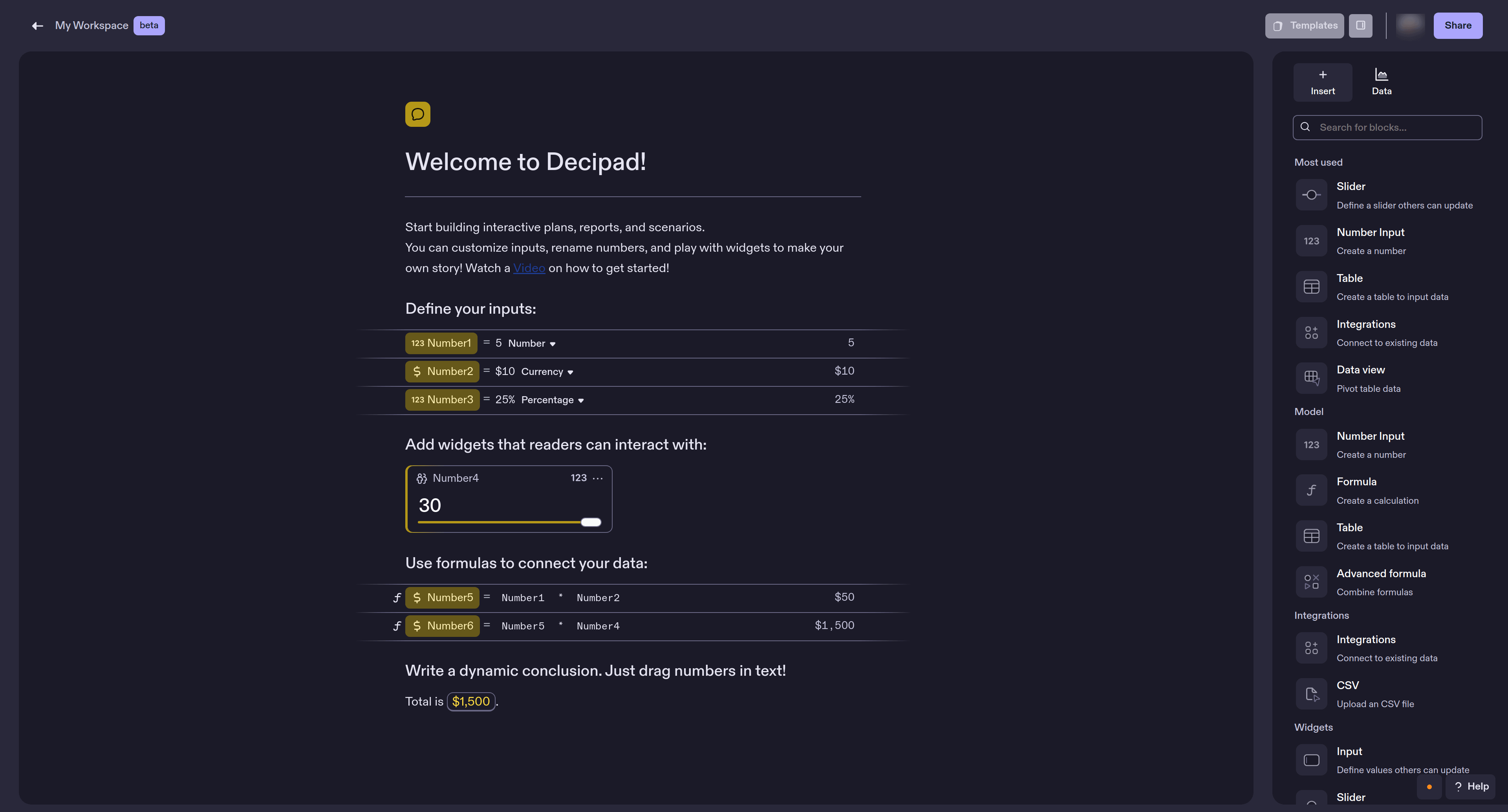Switch to the Data tab
Image resolution: width=1508 pixels, height=812 pixels.
[x=1382, y=82]
